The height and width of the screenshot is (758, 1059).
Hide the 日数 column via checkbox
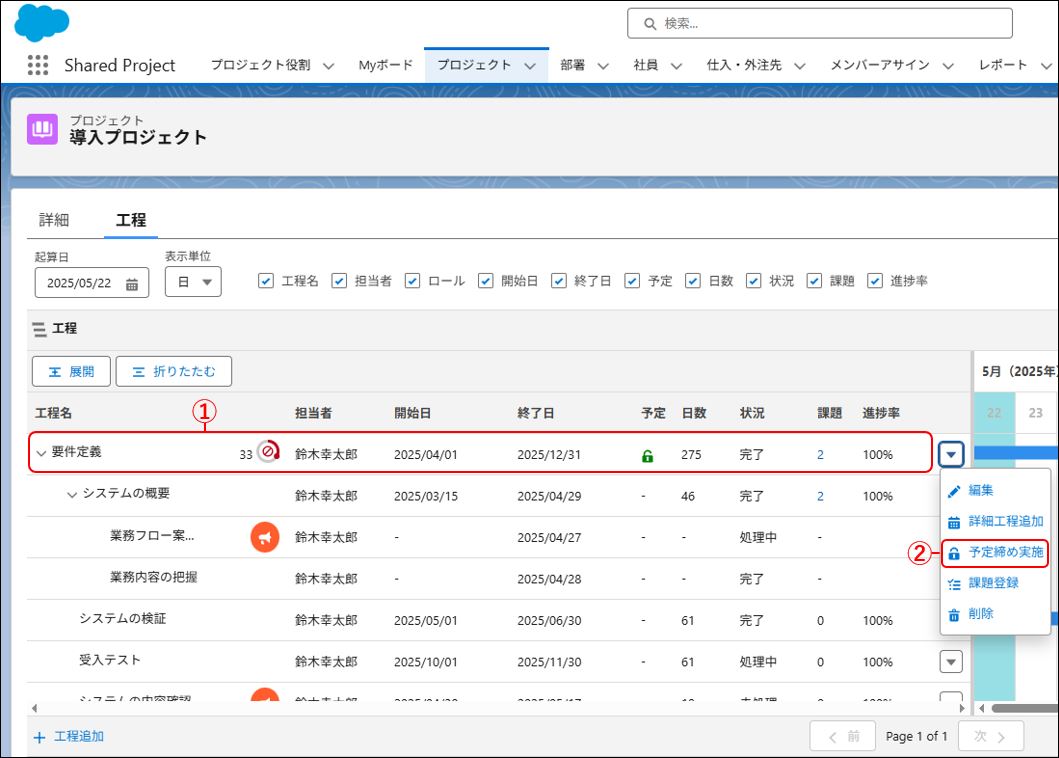tap(693, 281)
